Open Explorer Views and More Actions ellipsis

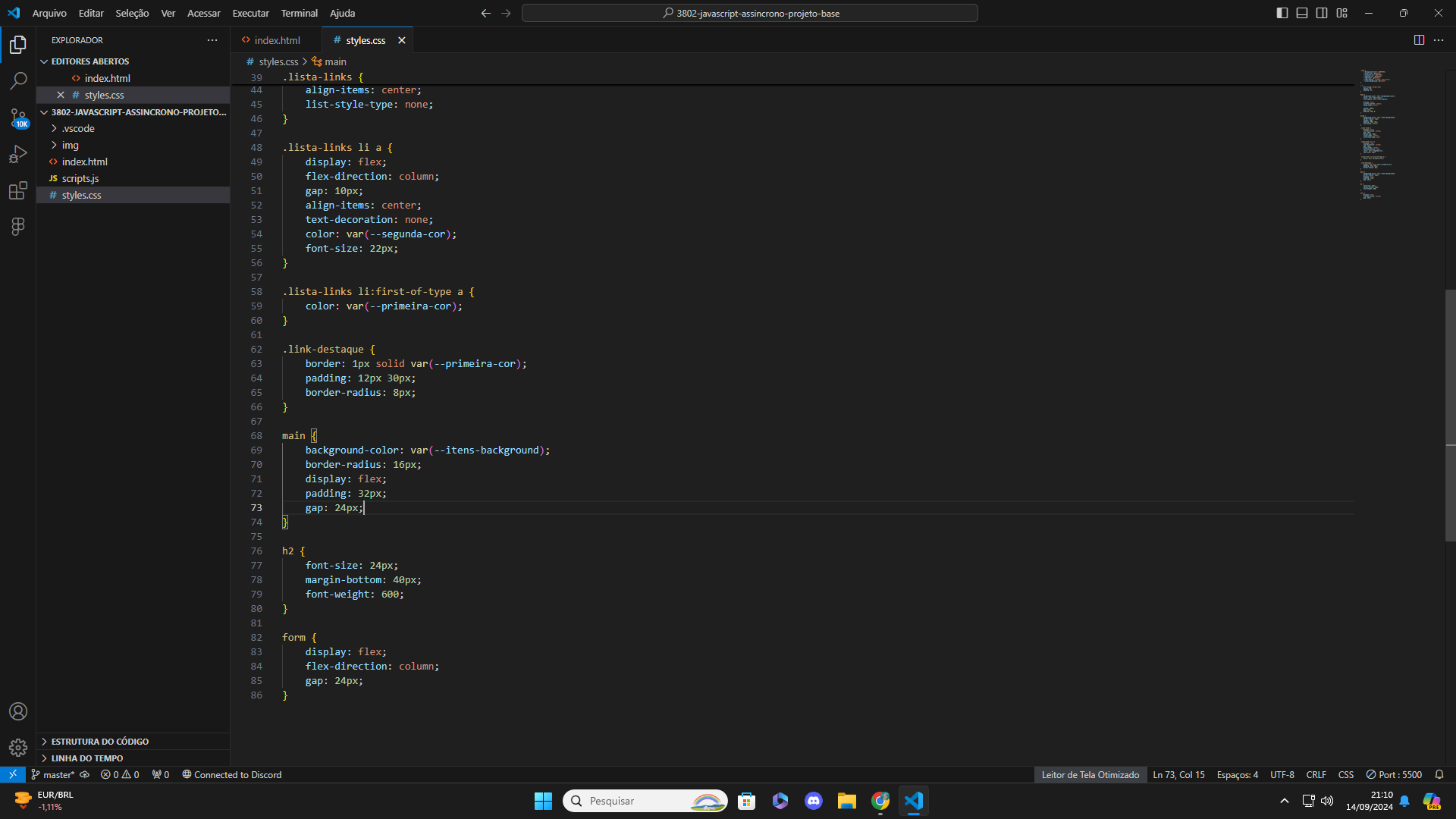coord(212,40)
